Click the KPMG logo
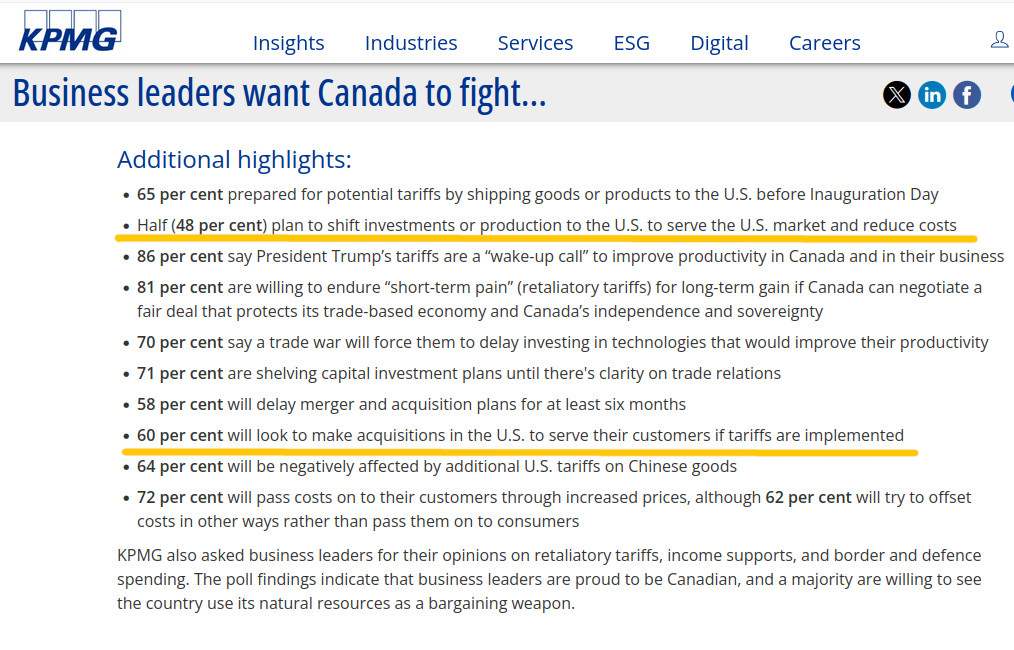 click(x=69, y=32)
